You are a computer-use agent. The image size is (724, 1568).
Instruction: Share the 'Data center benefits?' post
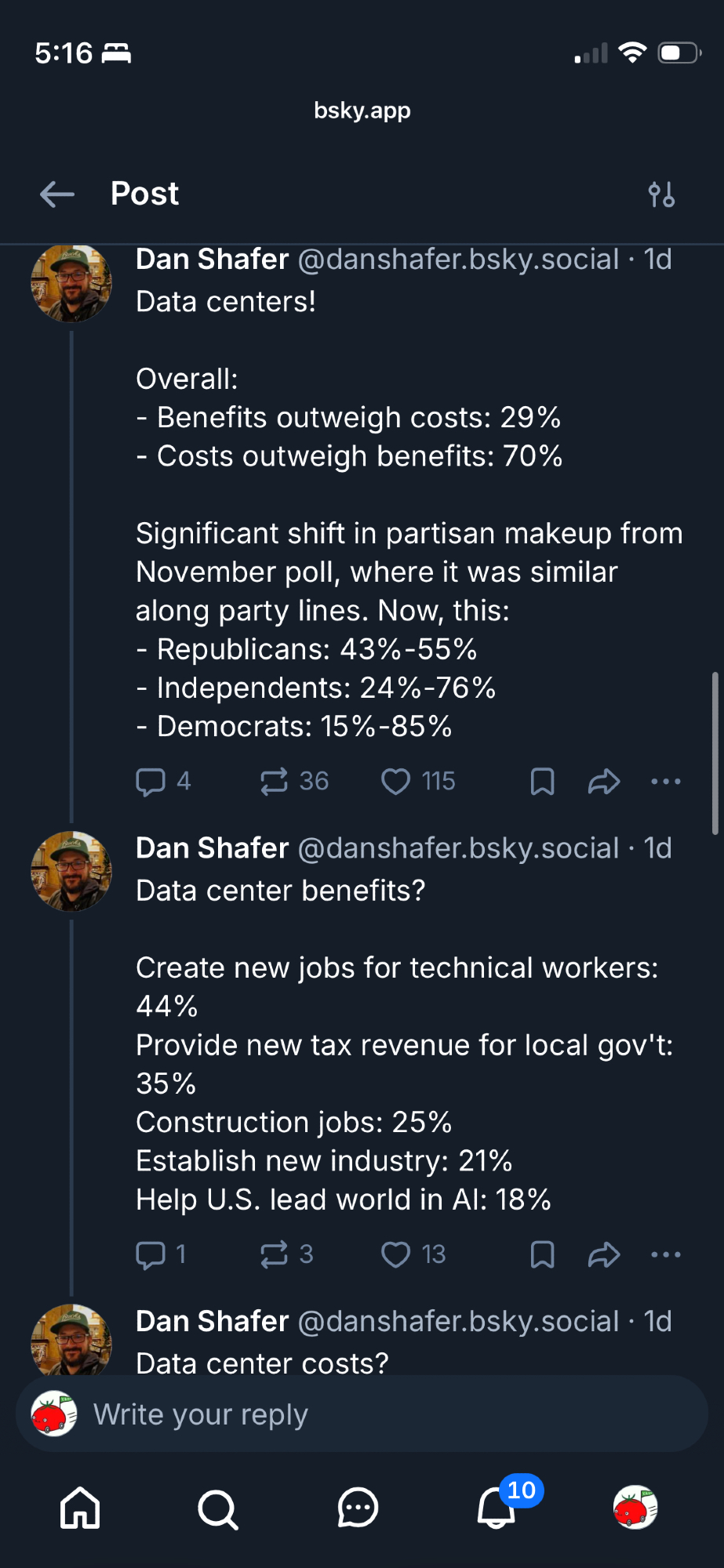point(604,1254)
